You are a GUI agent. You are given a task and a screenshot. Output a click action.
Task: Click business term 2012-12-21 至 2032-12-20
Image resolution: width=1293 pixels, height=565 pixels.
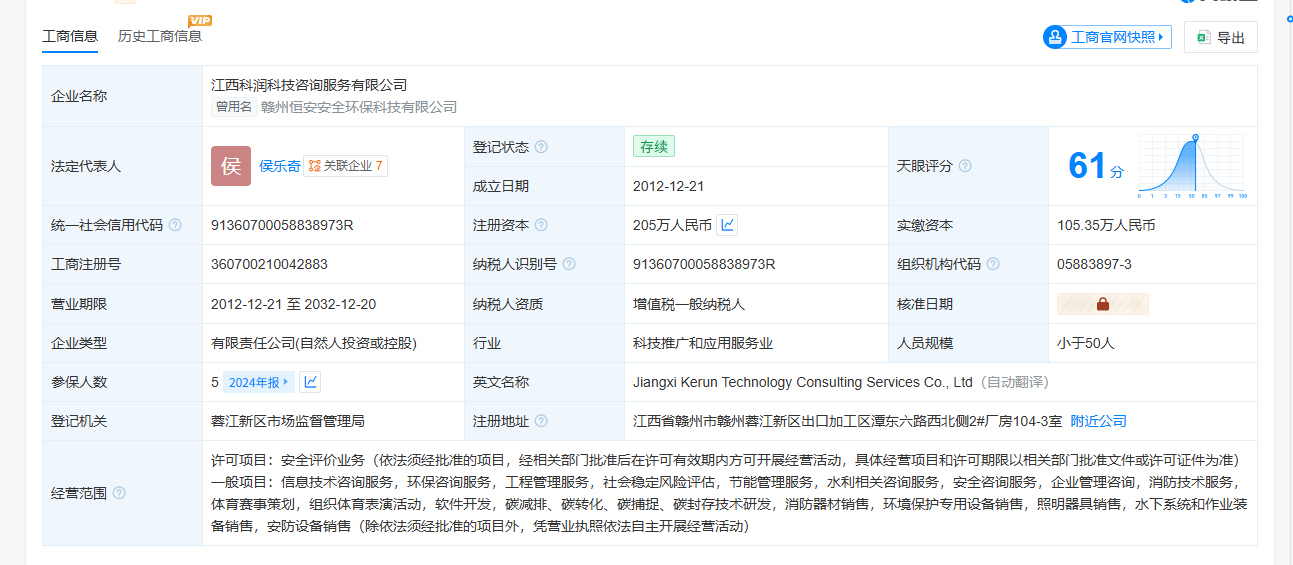point(293,304)
